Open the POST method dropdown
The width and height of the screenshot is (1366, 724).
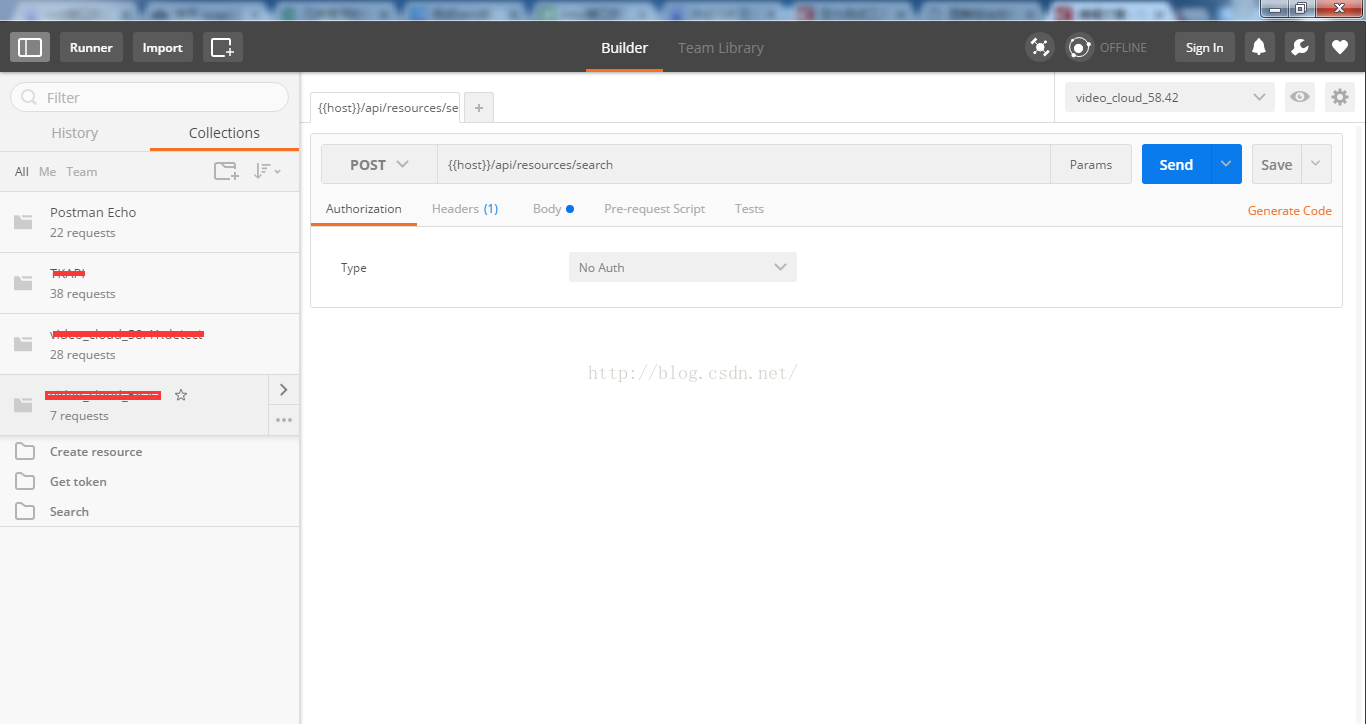pos(379,165)
